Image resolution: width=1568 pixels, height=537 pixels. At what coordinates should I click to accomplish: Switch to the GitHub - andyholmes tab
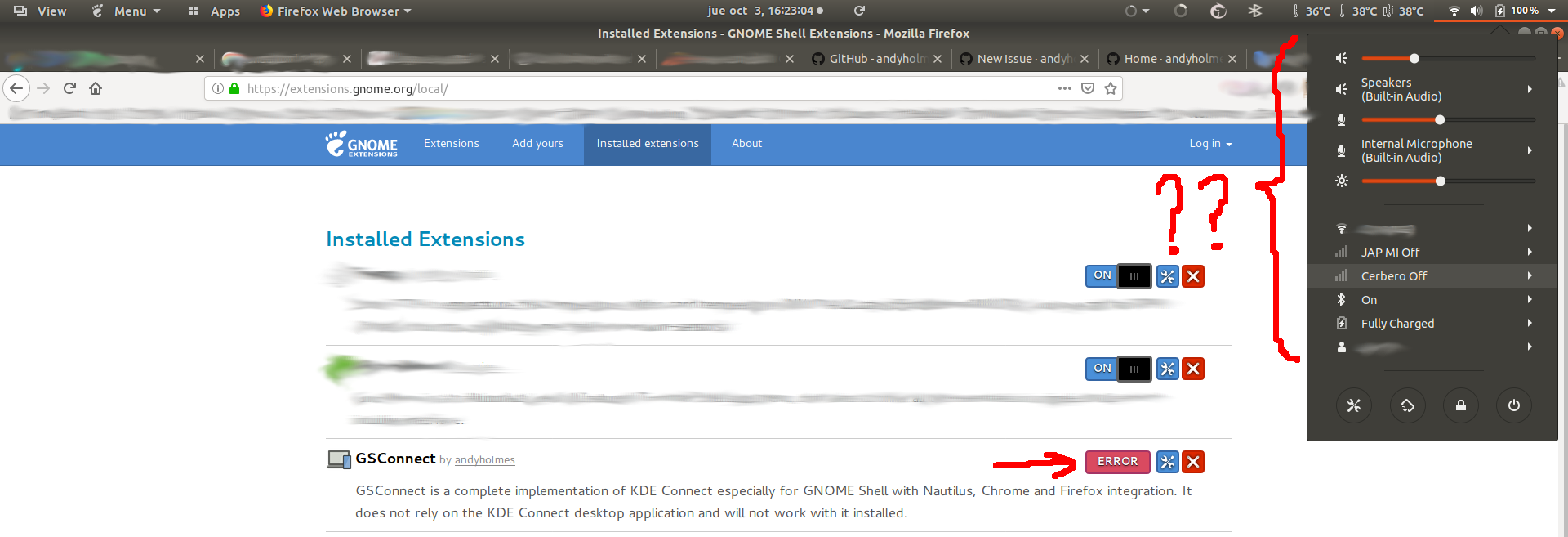[877, 59]
